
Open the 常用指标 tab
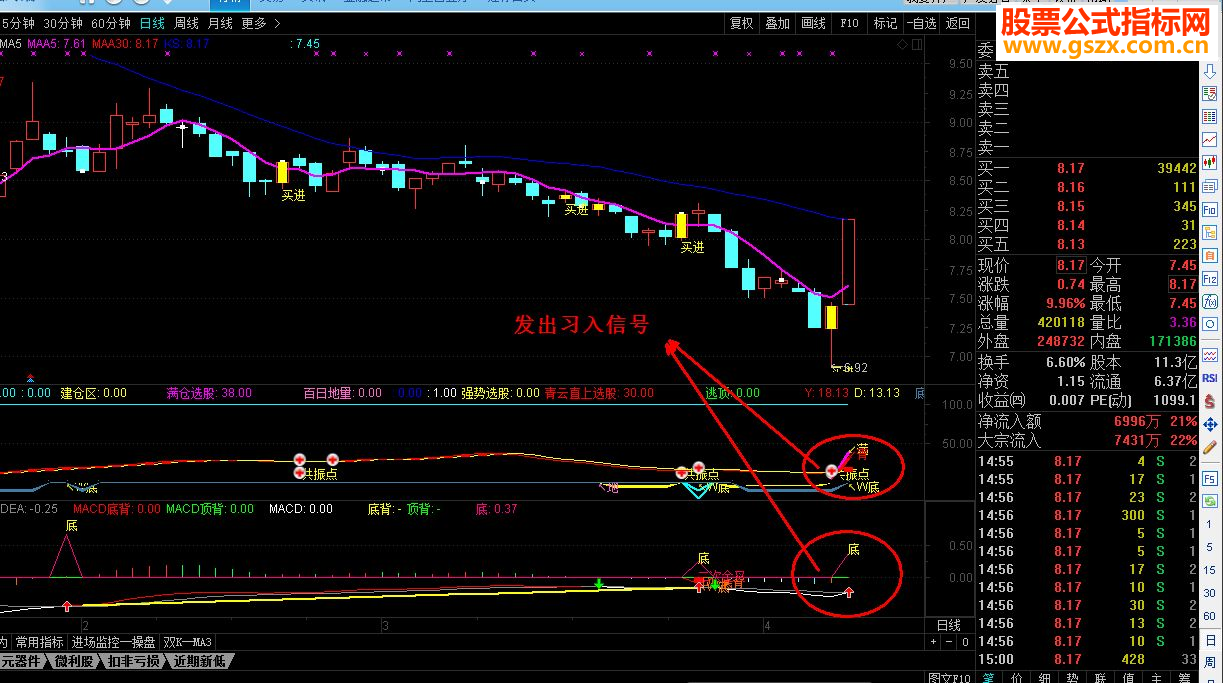pos(39,642)
